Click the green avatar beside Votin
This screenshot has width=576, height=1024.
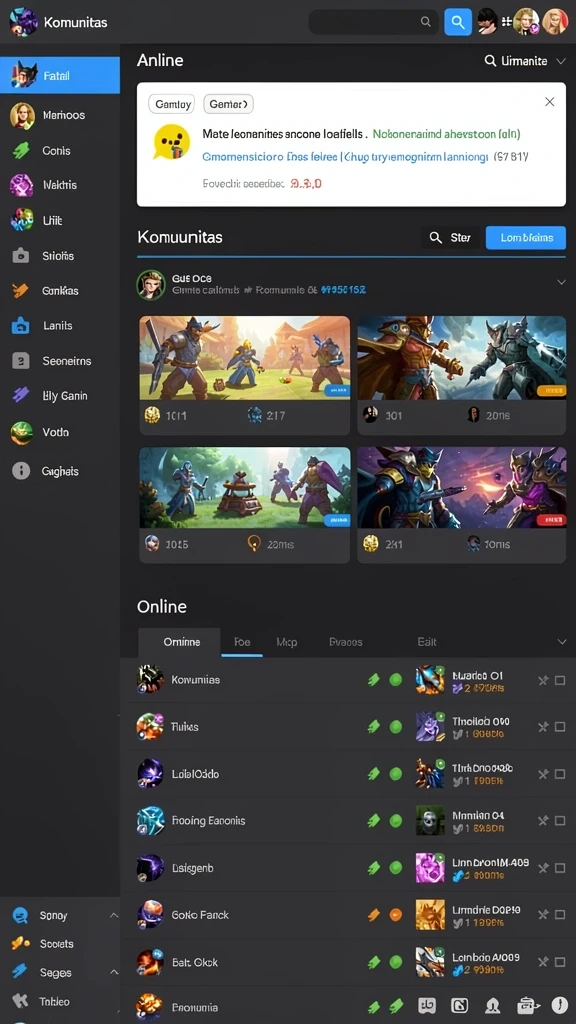[21, 432]
